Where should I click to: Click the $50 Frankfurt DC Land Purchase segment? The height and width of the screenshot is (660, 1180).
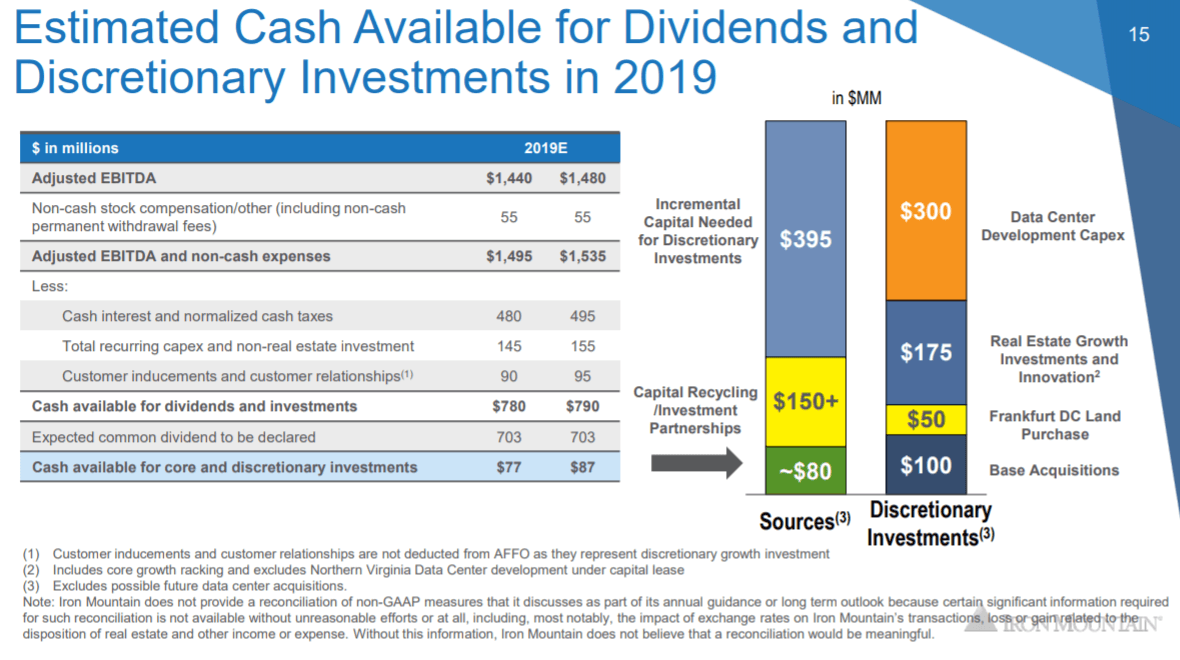pos(925,419)
